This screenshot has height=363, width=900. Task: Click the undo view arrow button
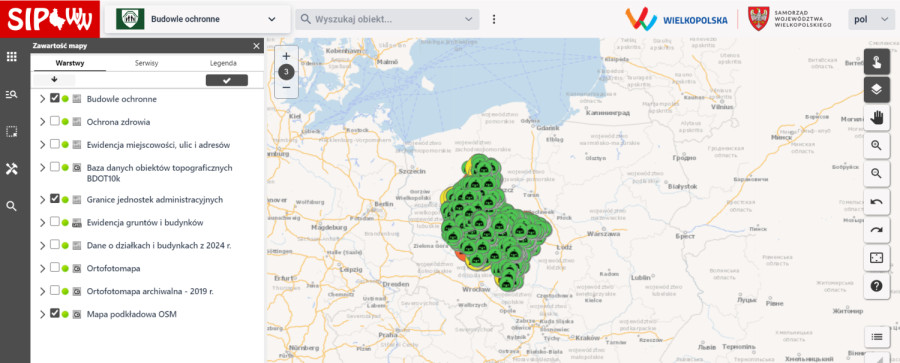coord(876,202)
